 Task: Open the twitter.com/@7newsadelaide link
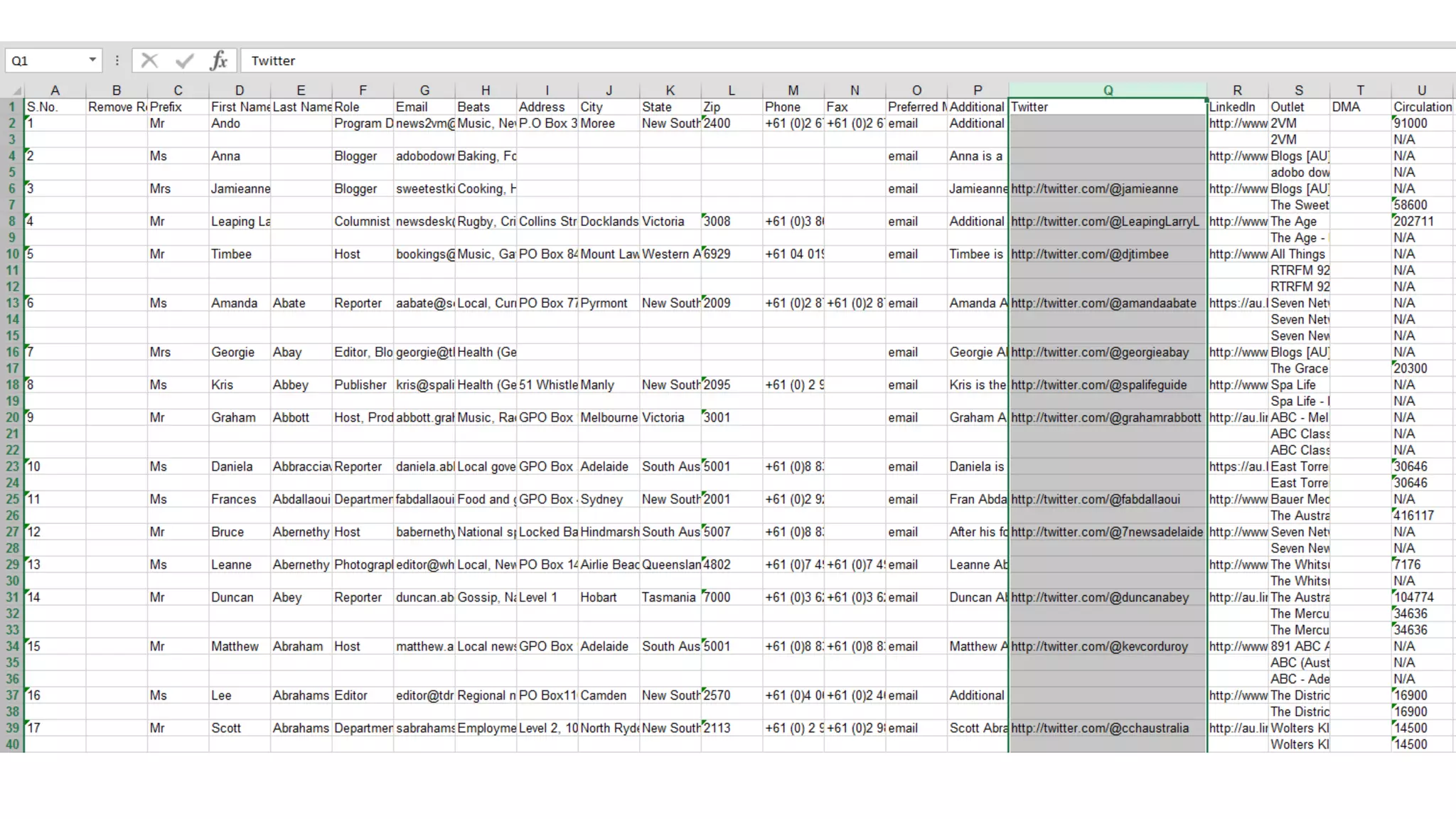tap(1106, 532)
